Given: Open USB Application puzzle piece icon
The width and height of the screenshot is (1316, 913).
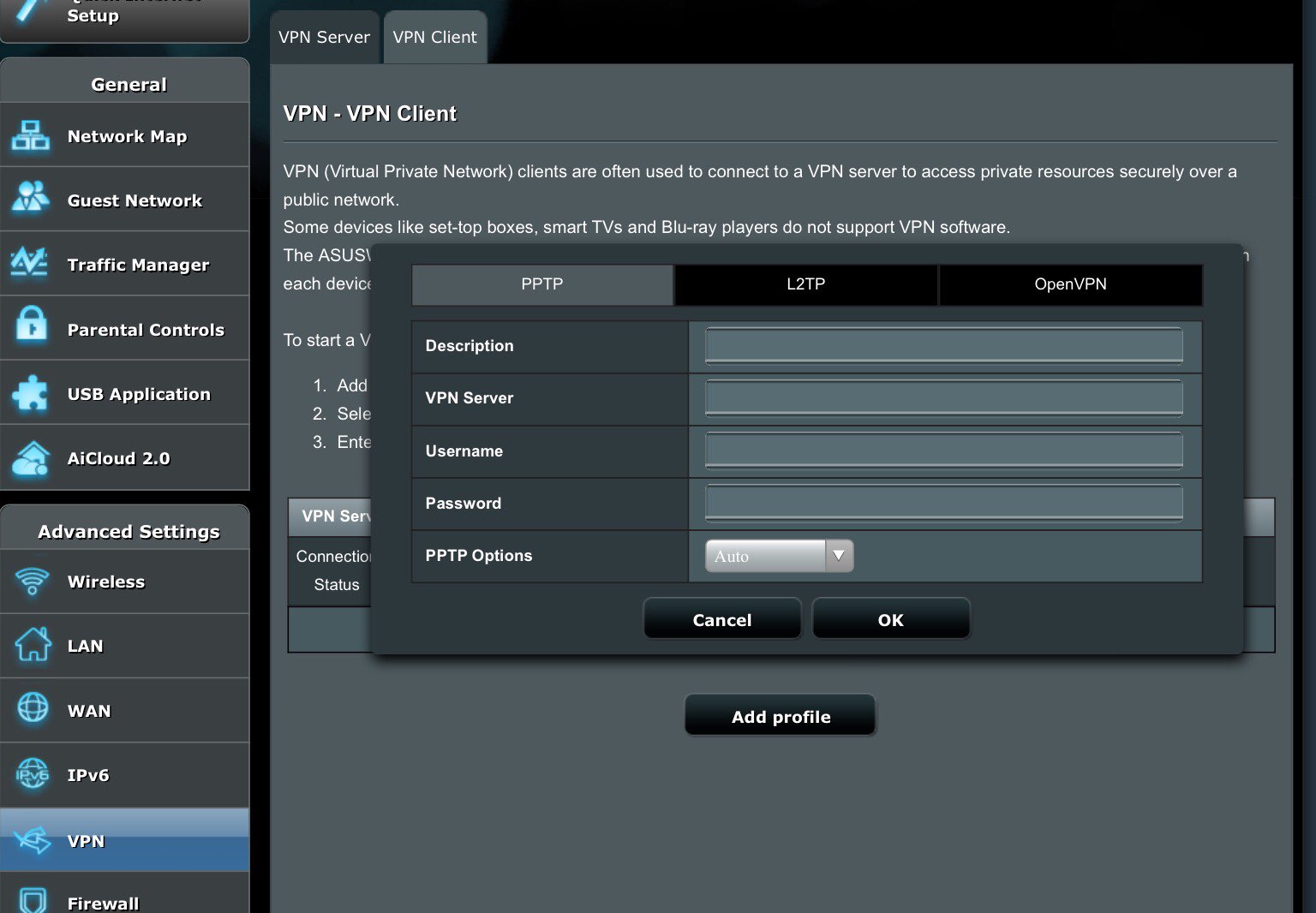Looking at the screenshot, I should coord(31,393).
